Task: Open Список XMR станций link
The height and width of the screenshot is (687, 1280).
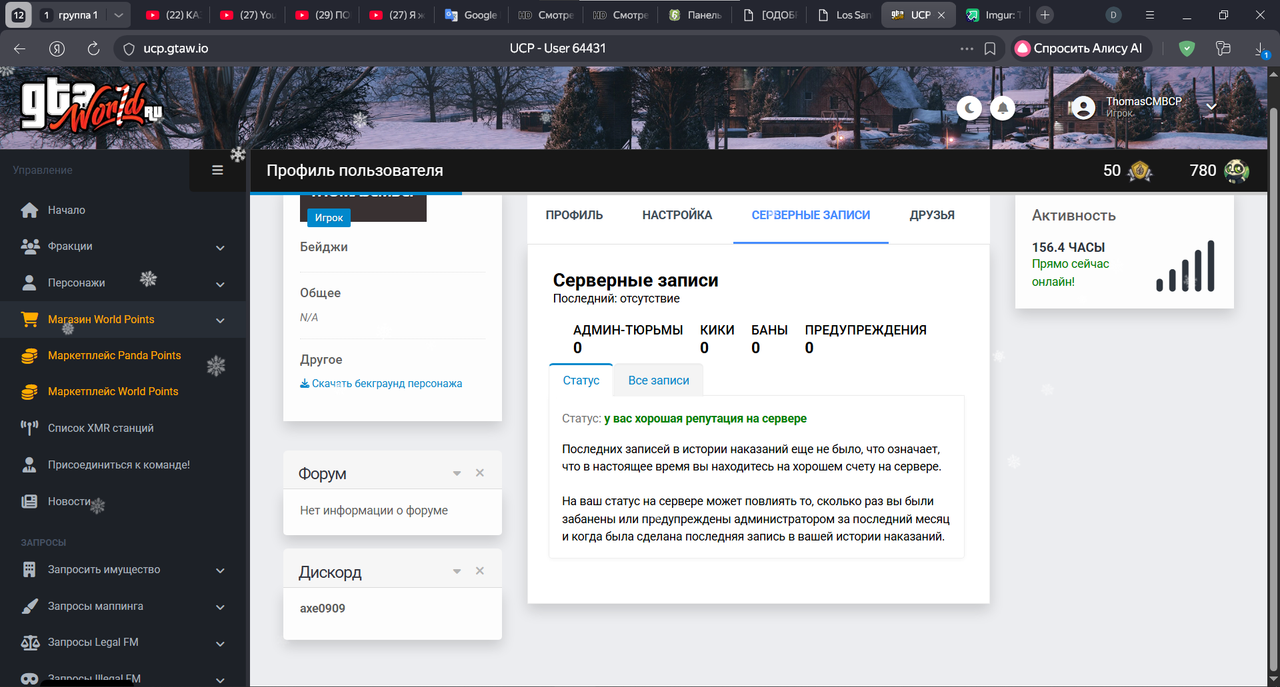Action: point(101,428)
